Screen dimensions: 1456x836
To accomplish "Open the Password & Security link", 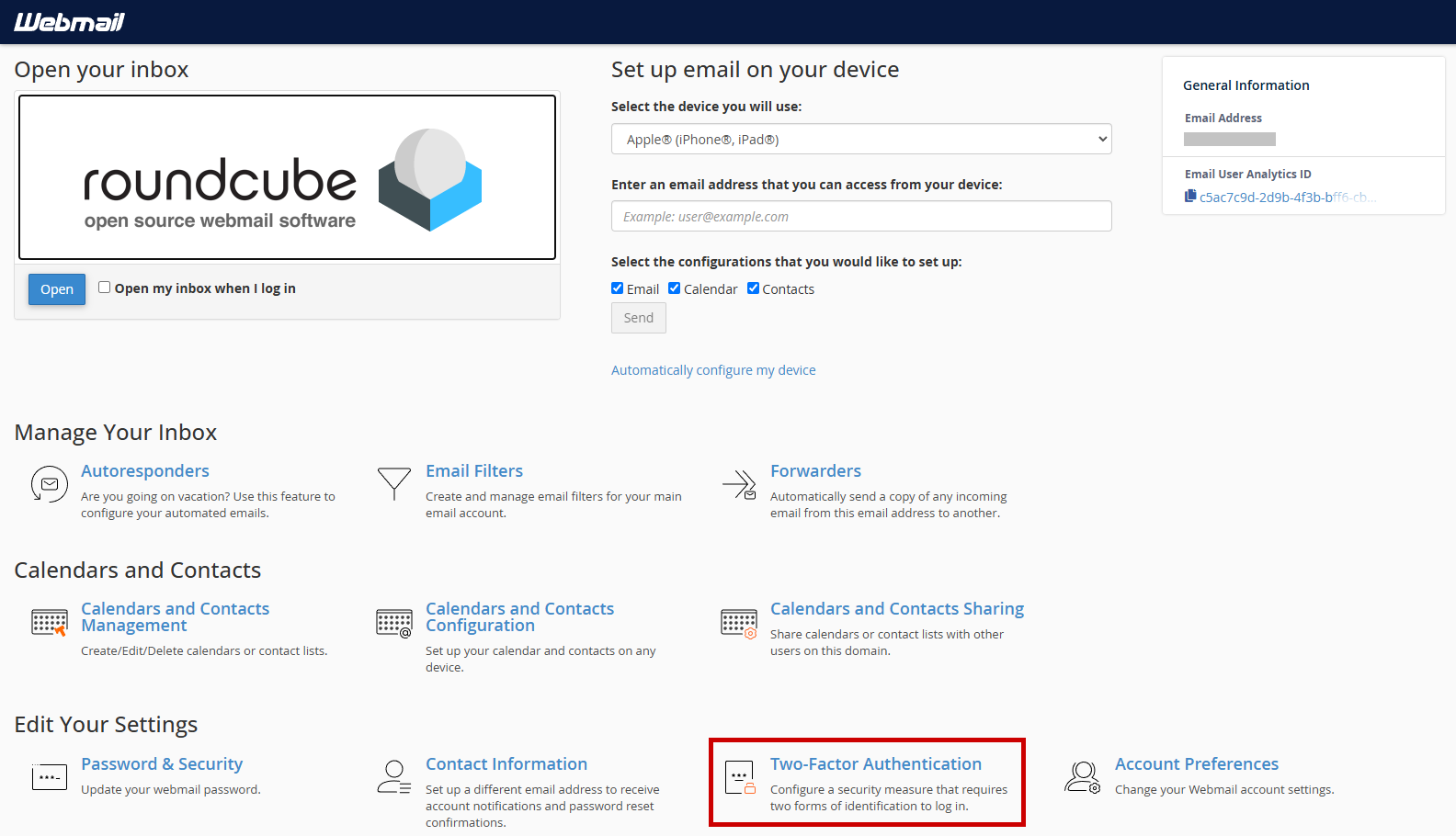I will (x=162, y=764).
